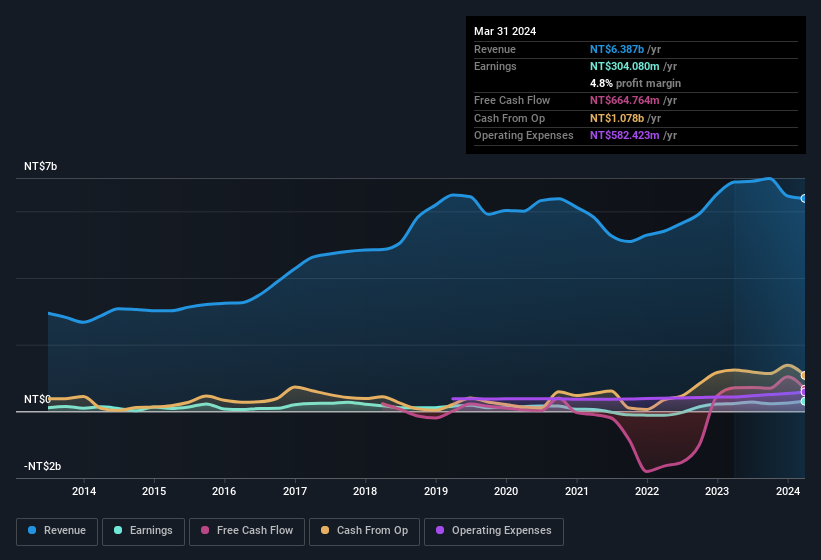This screenshot has height=560, width=821.
Task: Click the 2023 x-axis label
Action: 717,491
